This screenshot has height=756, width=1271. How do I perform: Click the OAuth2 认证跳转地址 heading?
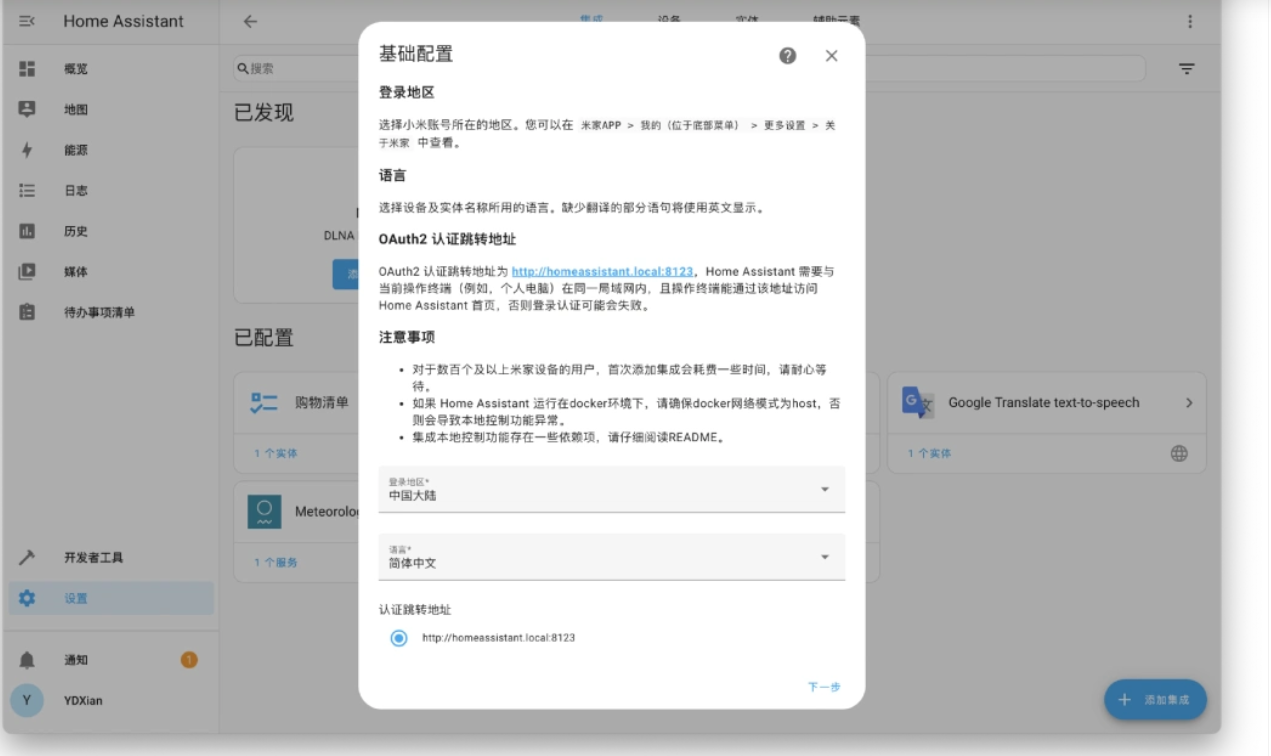(x=448, y=239)
